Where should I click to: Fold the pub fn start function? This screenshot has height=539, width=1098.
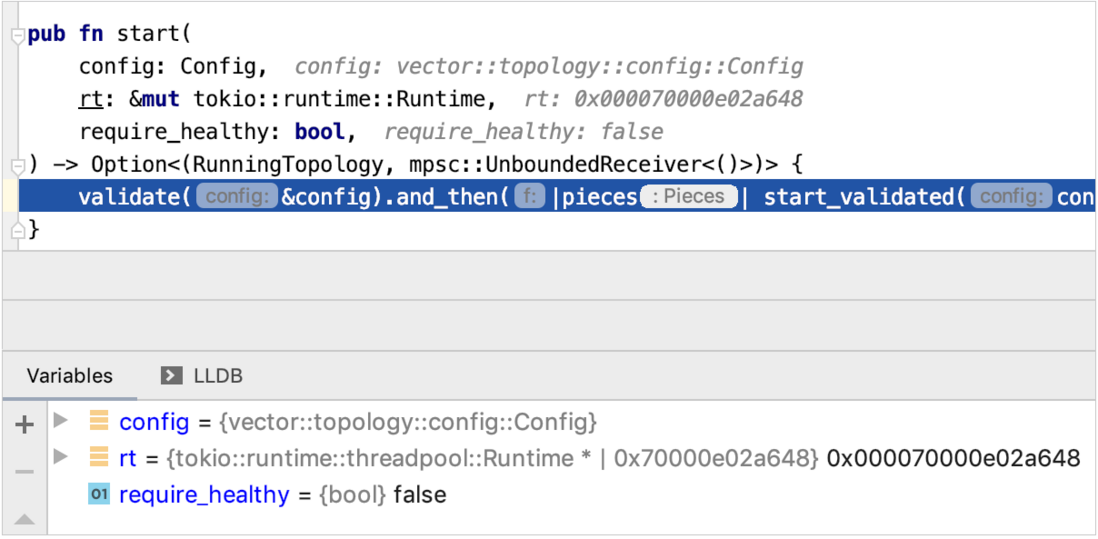coord(19,36)
